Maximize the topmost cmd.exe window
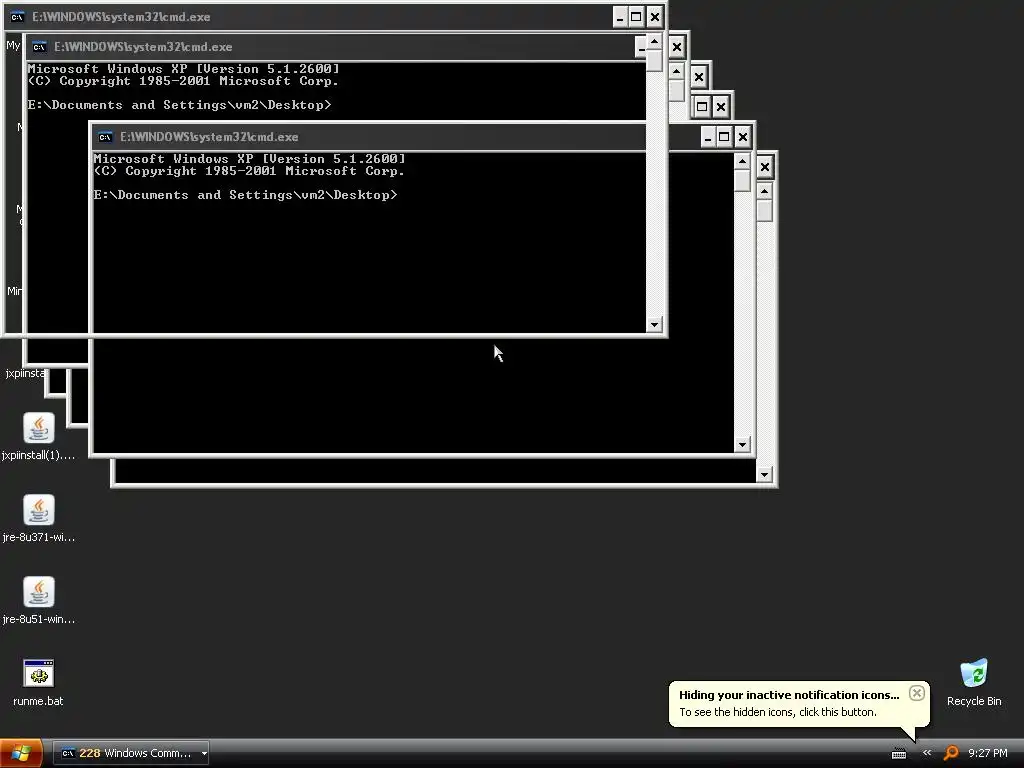The width and height of the screenshot is (1024, 768). (636, 17)
